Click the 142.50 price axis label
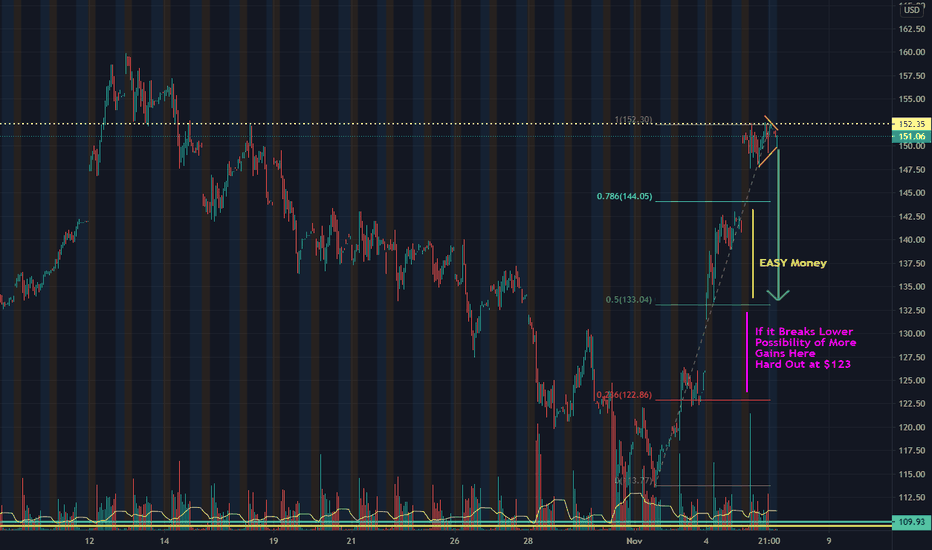Screen dimensions: 932x550 click(x=912, y=216)
